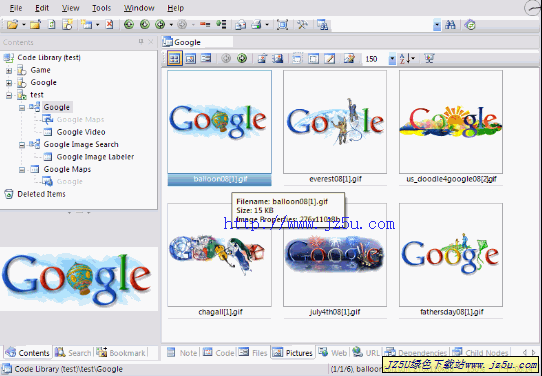Switch to the URL tab
The height and width of the screenshot is (376, 542).
coord(366,352)
